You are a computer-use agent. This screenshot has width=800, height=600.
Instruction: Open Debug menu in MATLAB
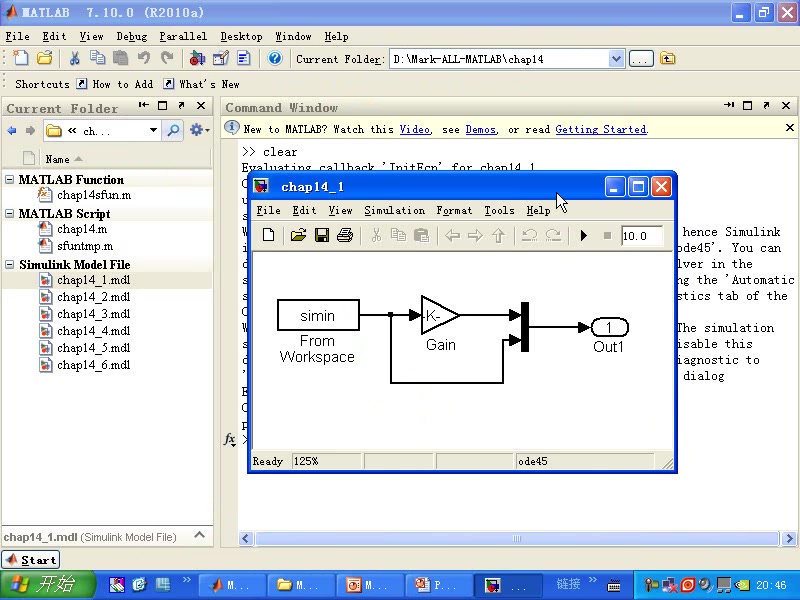(132, 37)
